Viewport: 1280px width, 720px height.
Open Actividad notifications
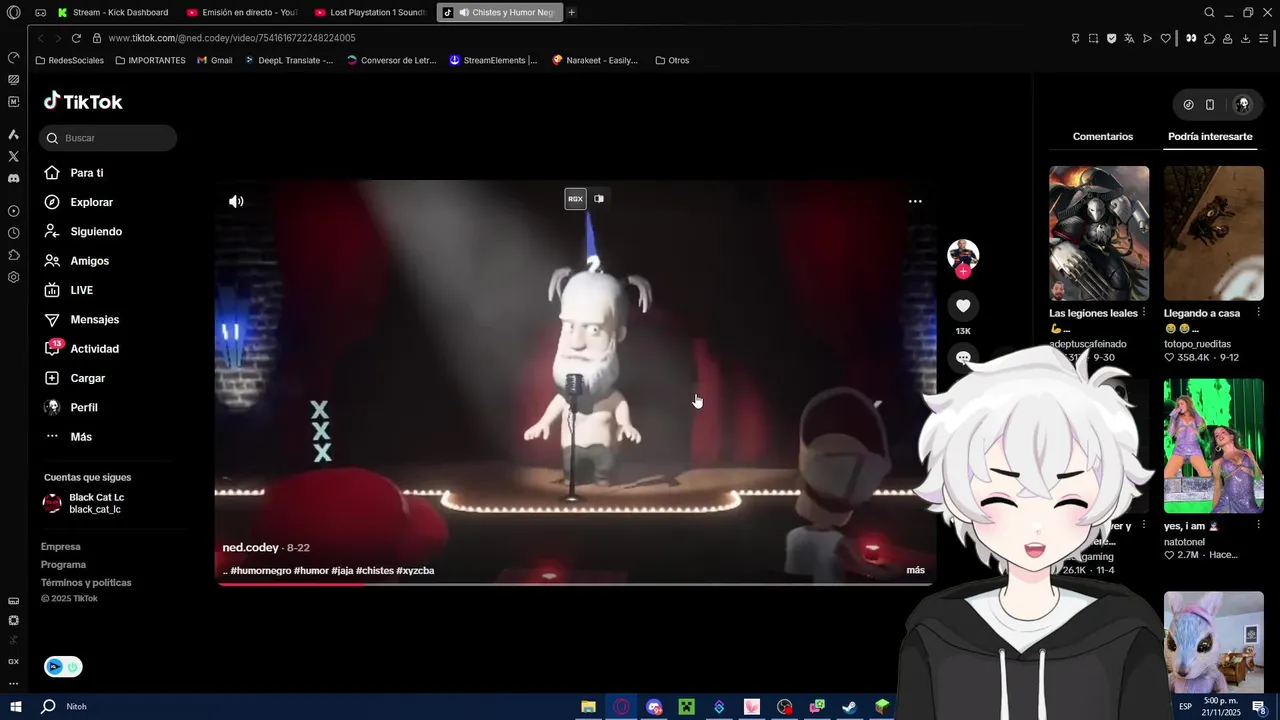click(82, 349)
